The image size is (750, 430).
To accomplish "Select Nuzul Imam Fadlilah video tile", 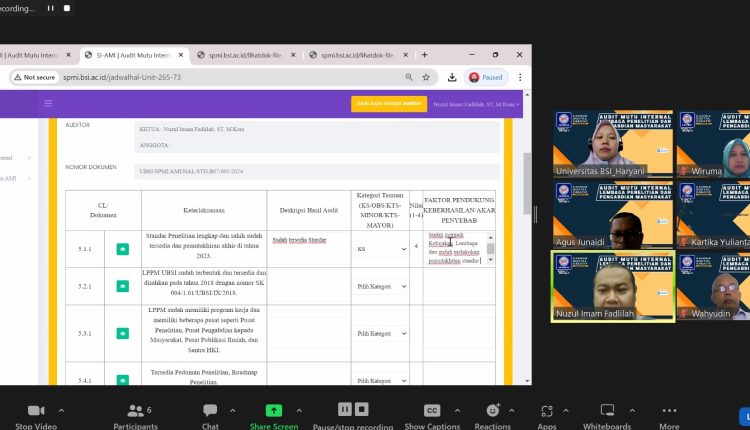I will [x=613, y=286].
